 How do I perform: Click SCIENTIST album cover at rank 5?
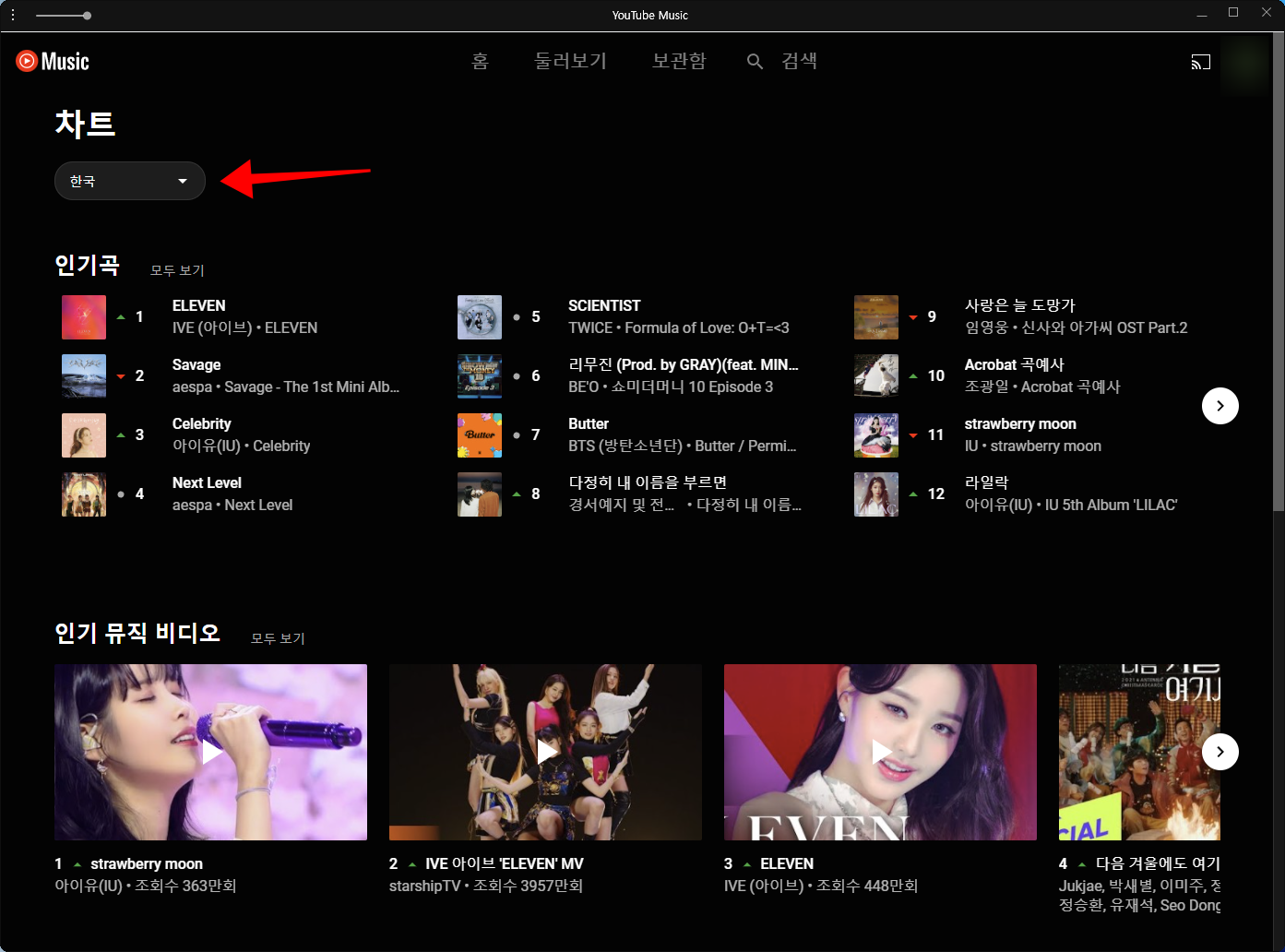480,317
